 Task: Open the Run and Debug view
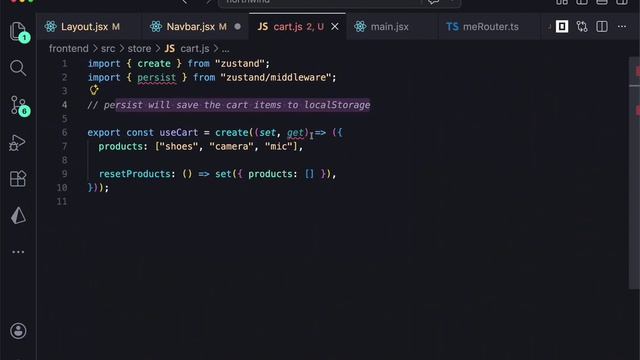pyautogui.click(x=18, y=142)
